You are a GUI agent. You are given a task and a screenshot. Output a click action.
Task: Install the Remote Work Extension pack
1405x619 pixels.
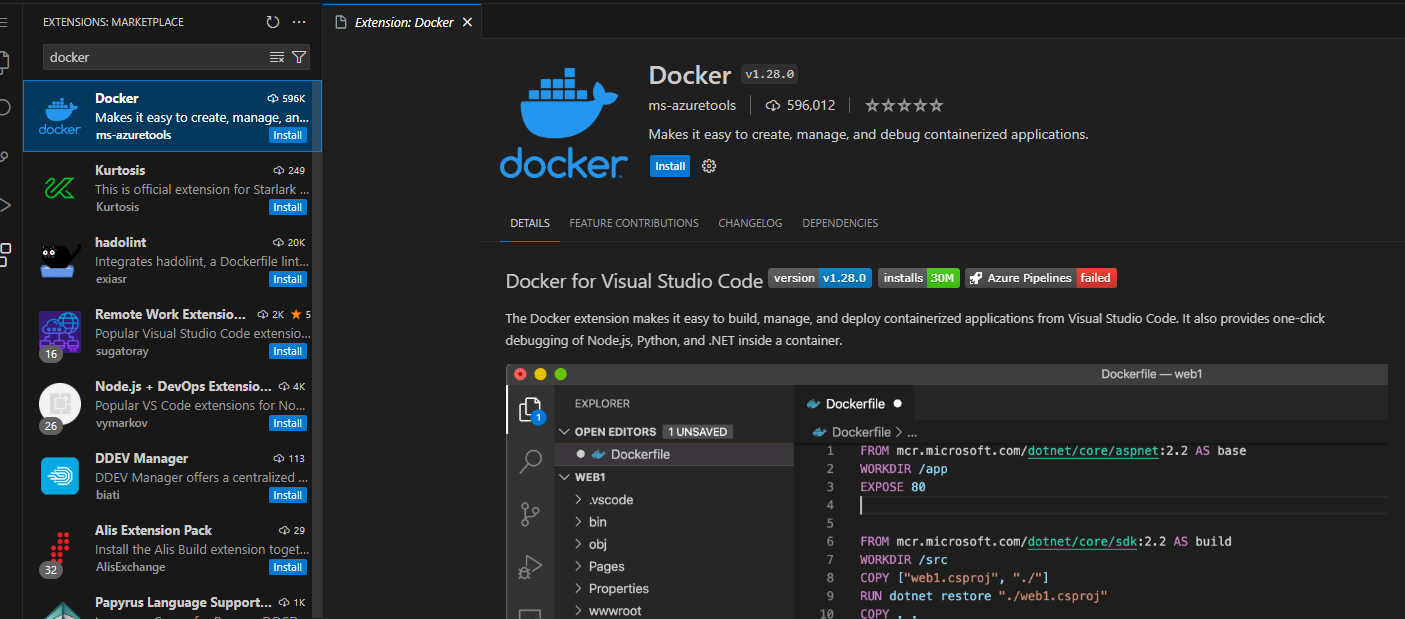[x=288, y=351]
